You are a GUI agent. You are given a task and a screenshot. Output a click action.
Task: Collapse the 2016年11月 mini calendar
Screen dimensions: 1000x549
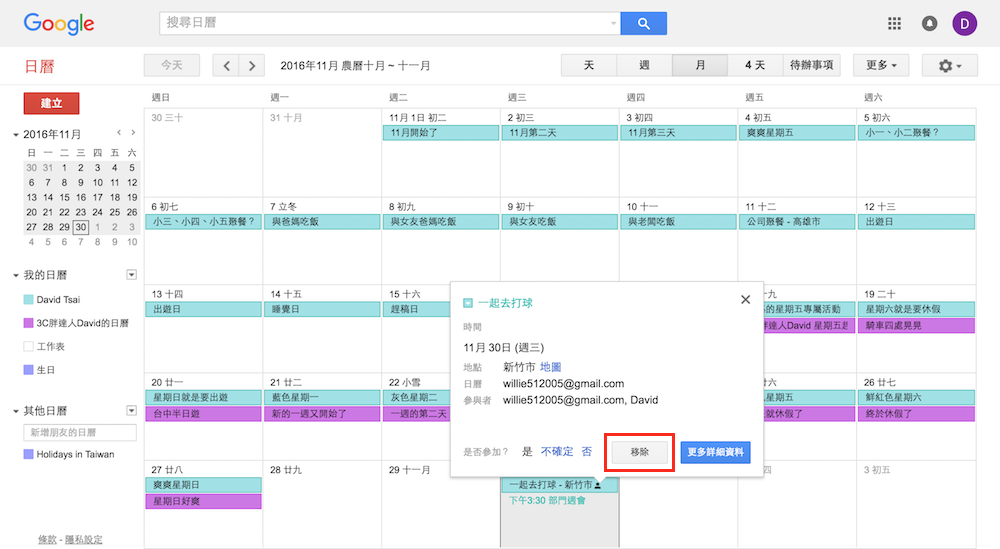click(16, 135)
